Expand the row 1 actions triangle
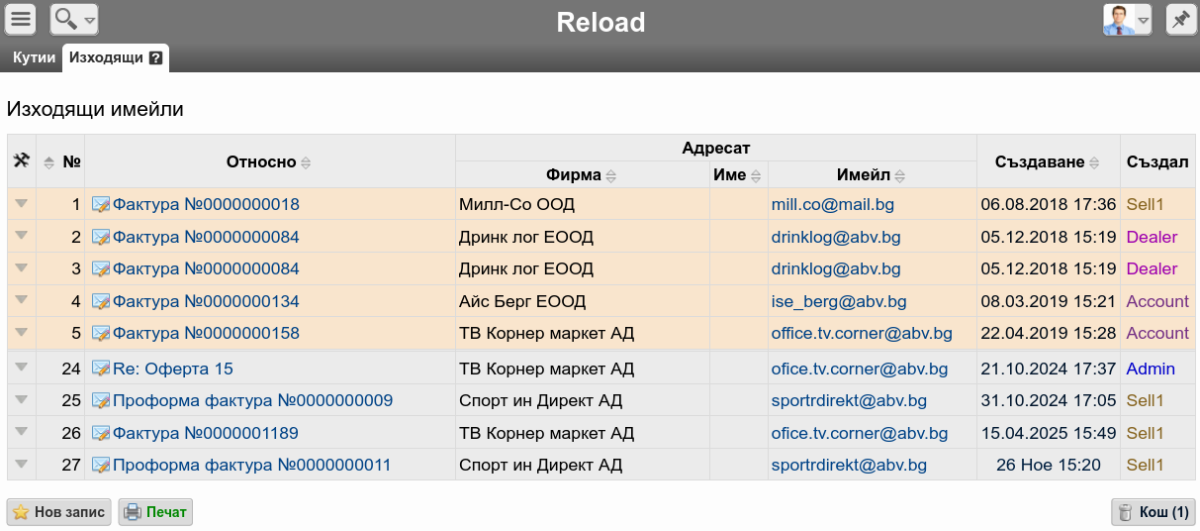Screen dimensions: 1200x531 [21, 204]
